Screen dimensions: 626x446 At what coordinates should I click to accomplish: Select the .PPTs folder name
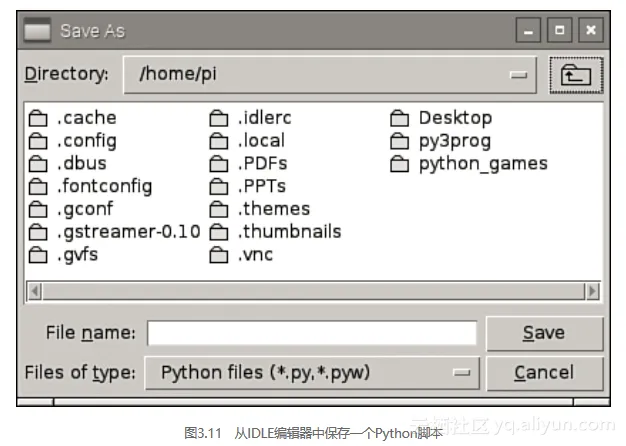(262, 186)
